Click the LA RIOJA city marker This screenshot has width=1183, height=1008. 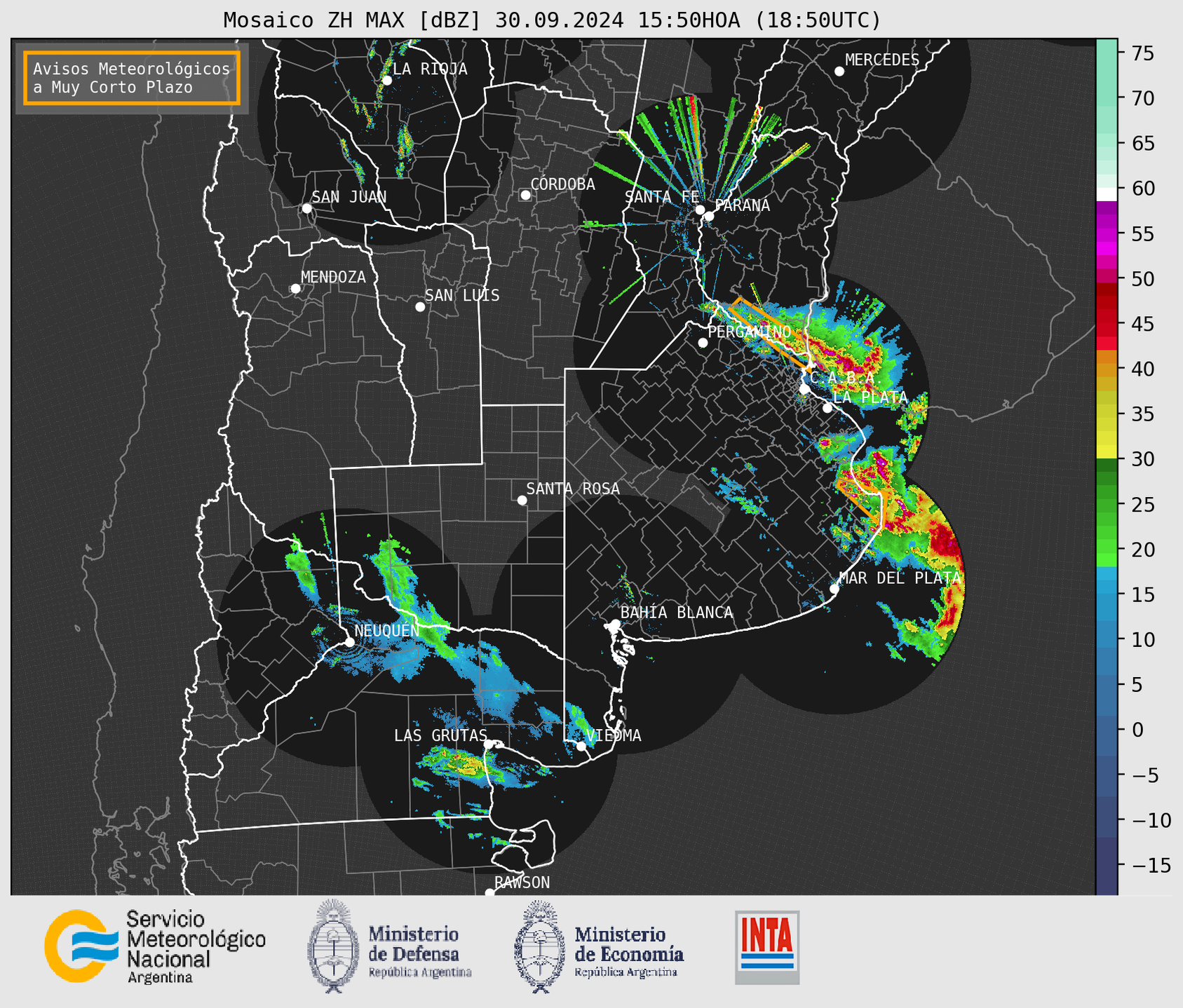click(386, 81)
